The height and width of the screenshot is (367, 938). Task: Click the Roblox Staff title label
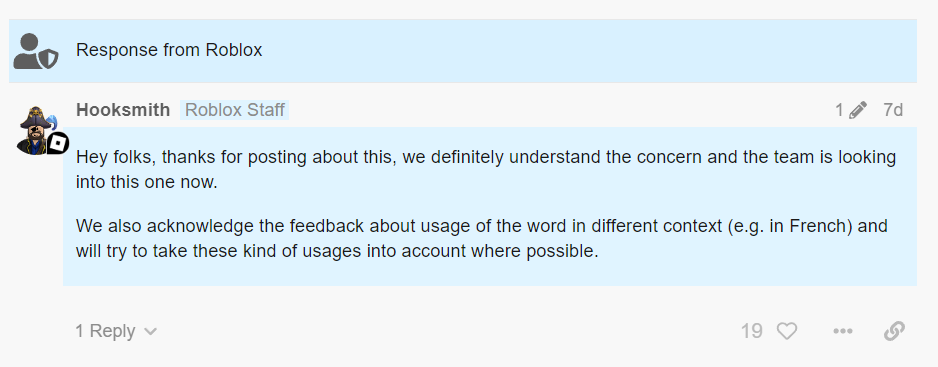click(234, 110)
